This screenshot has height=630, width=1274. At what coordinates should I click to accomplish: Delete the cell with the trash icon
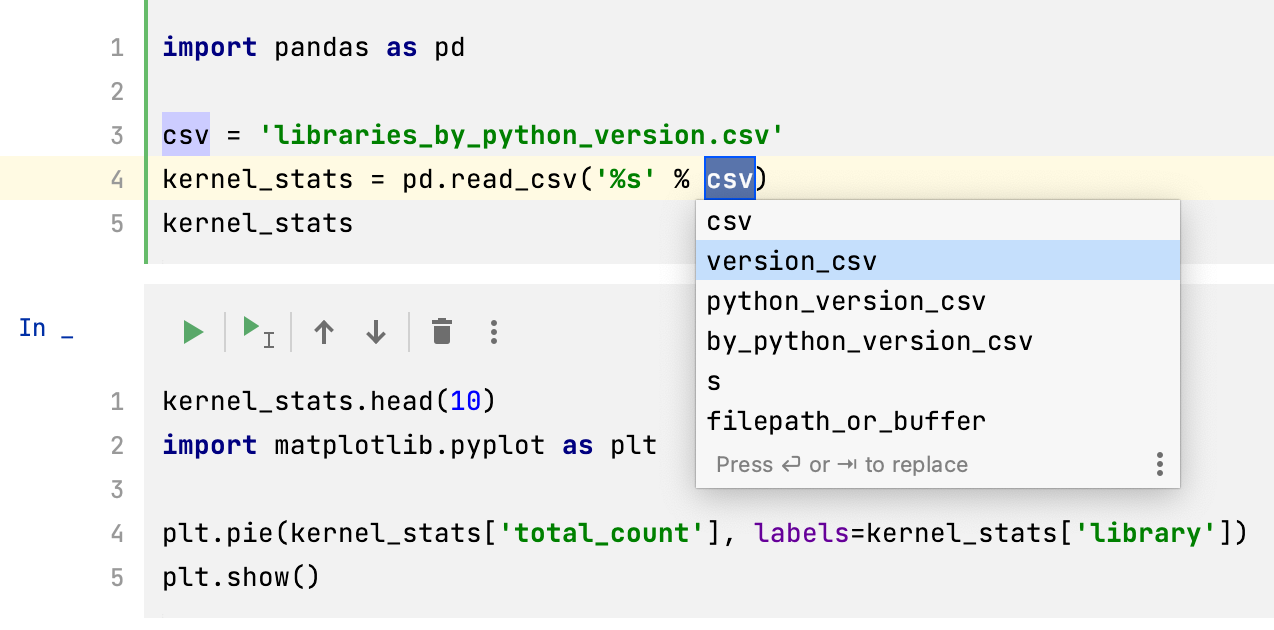point(441,331)
